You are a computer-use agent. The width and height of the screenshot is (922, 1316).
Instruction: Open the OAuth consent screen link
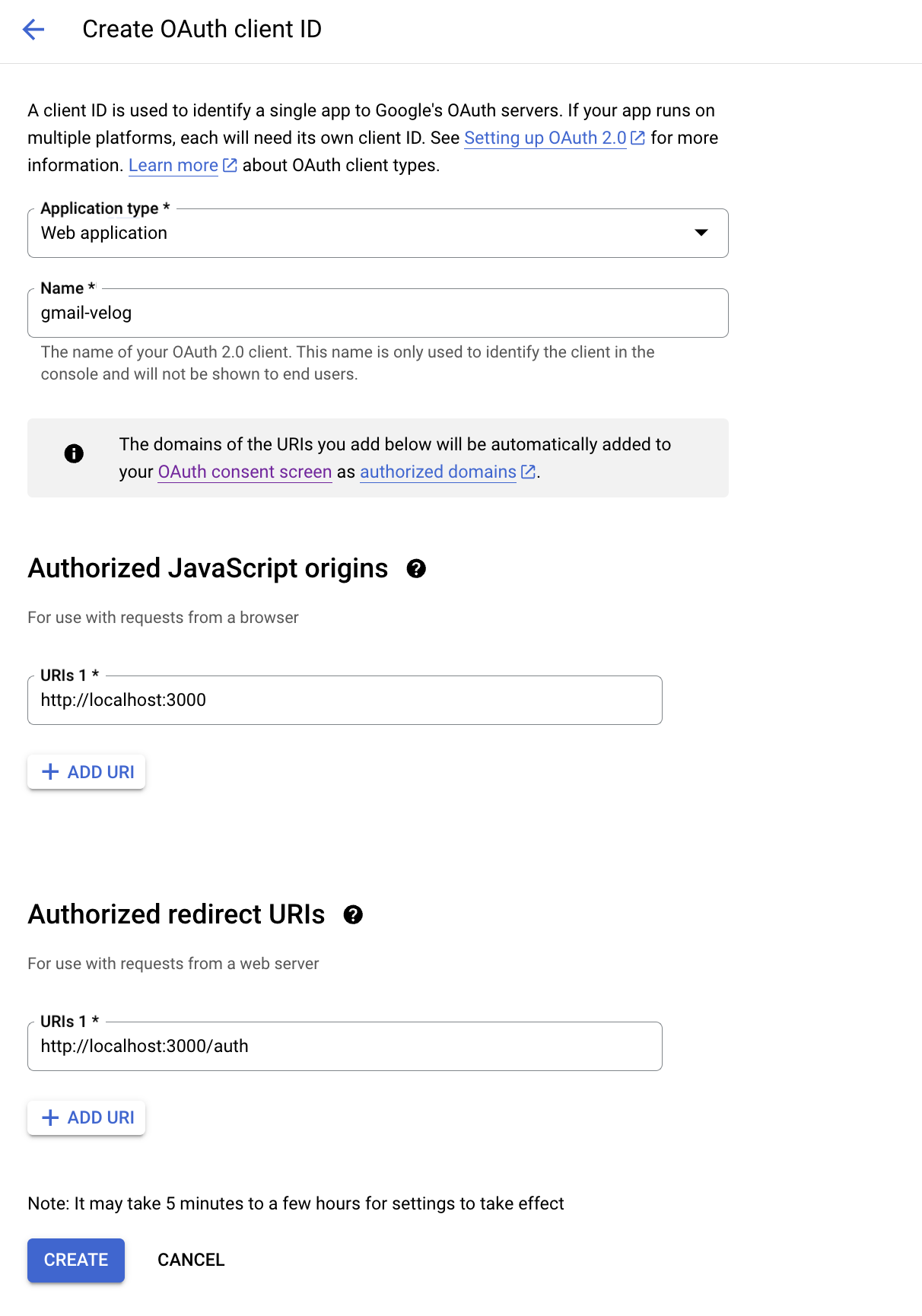(245, 472)
